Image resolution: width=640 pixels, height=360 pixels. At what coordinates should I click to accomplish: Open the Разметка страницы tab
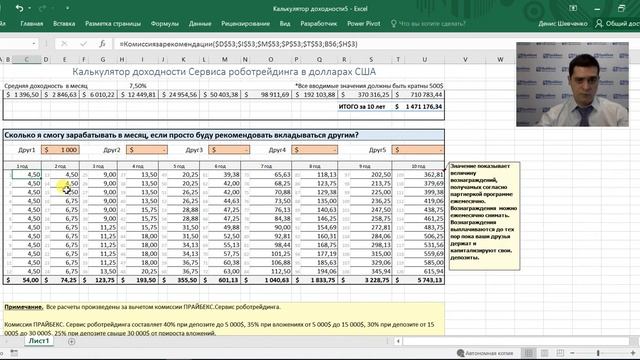click(x=113, y=24)
